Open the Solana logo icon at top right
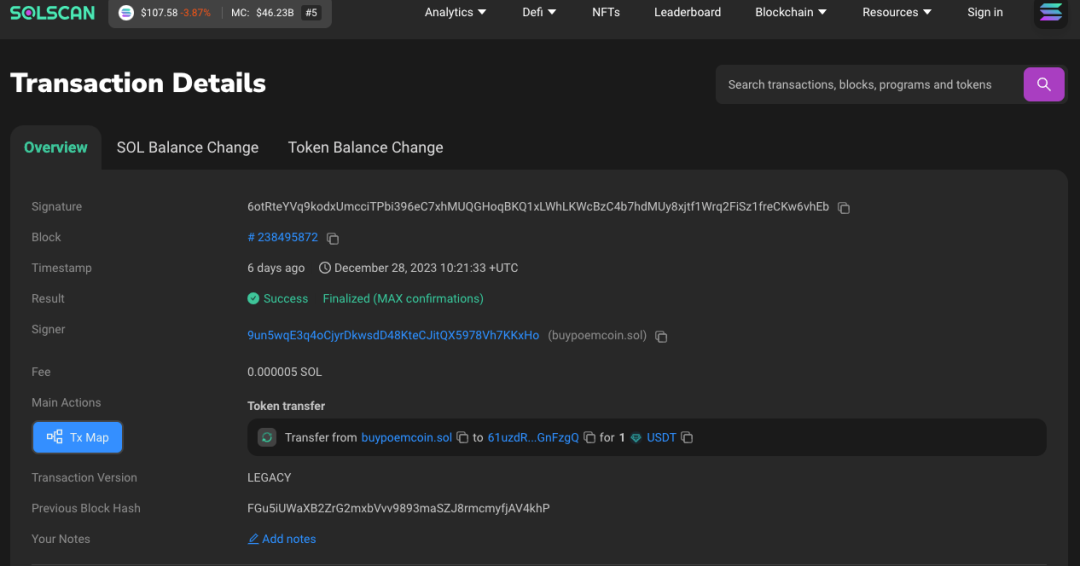Screen dimensions: 1080x566 [x=1051, y=13]
